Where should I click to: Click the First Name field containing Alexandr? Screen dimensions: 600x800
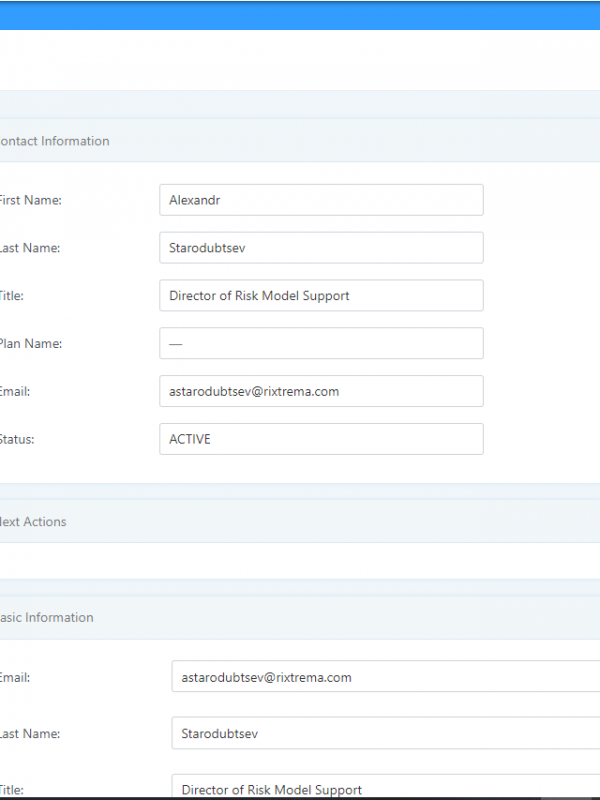(320, 200)
